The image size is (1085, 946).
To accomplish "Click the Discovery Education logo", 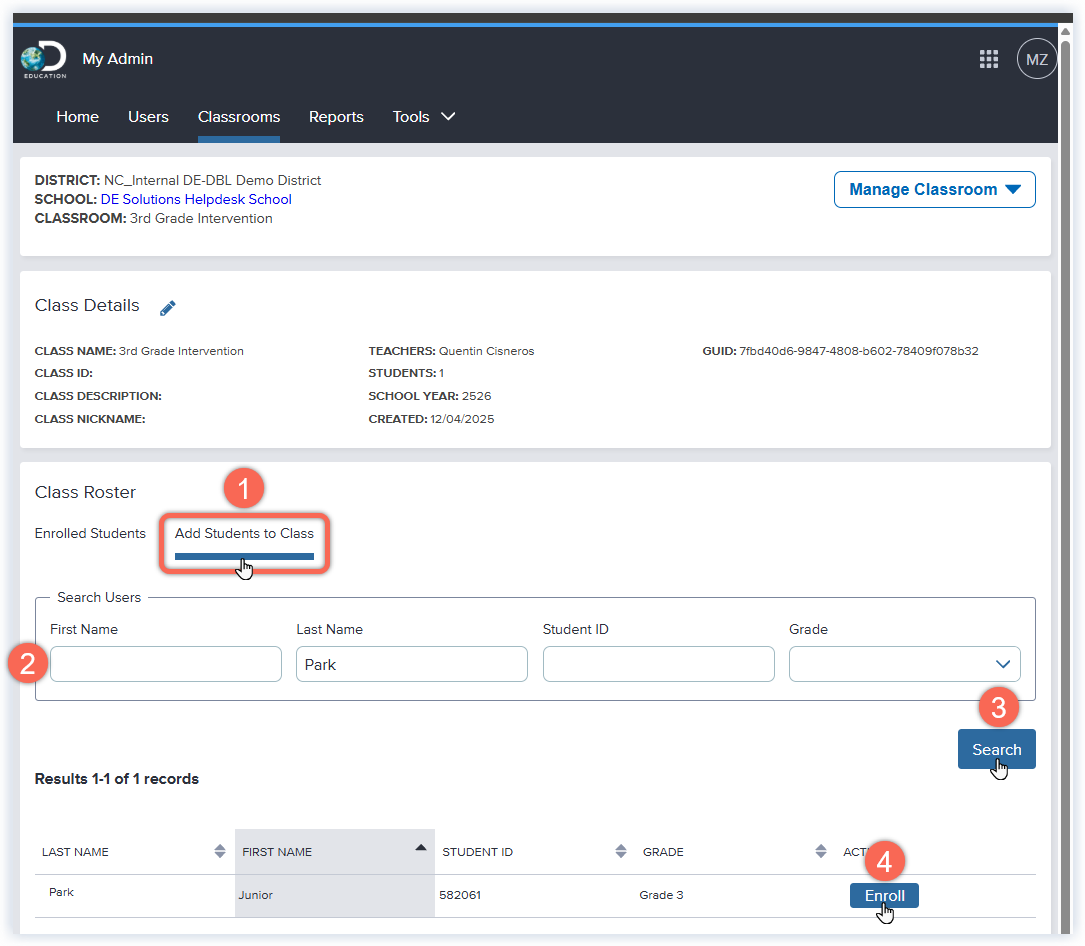I will coord(43,60).
